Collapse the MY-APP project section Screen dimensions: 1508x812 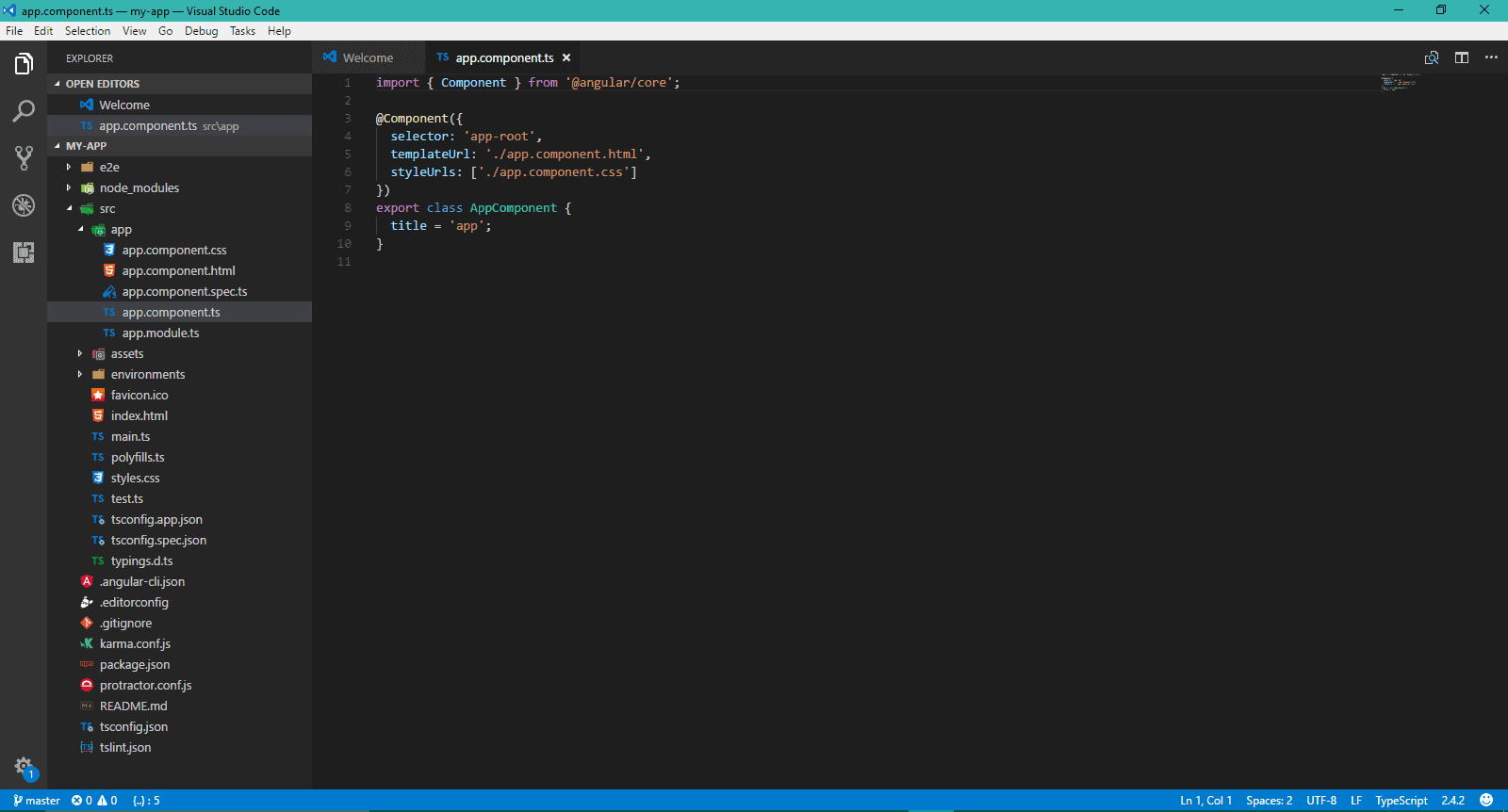pyautogui.click(x=179, y=146)
